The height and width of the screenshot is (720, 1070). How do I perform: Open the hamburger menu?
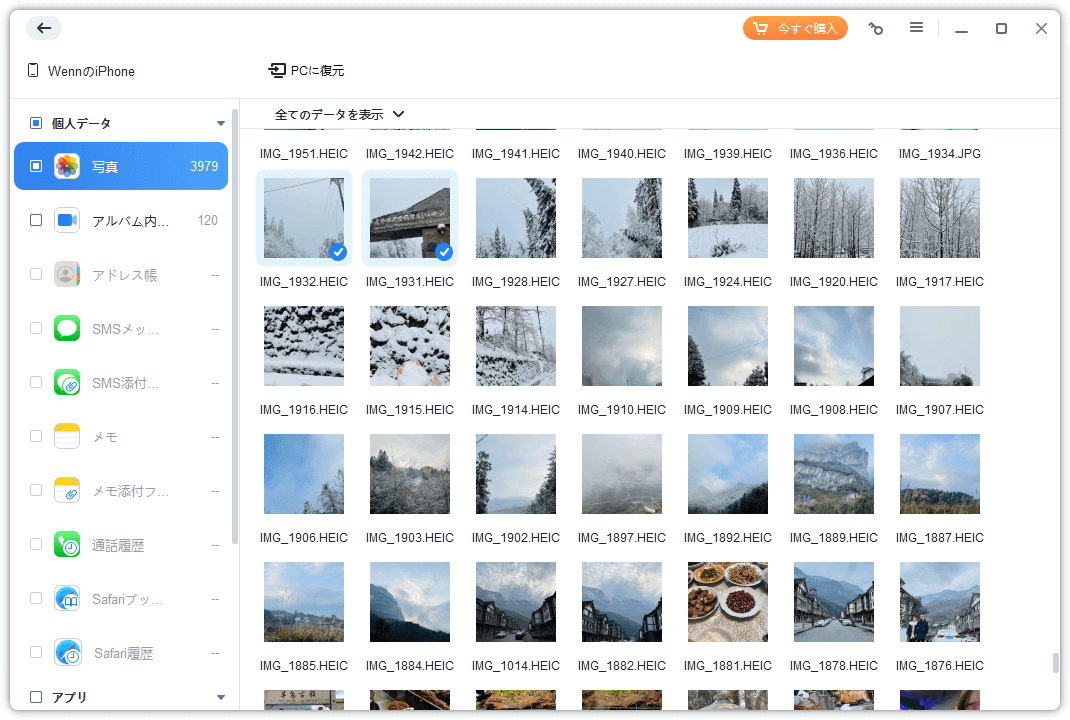tap(916, 28)
